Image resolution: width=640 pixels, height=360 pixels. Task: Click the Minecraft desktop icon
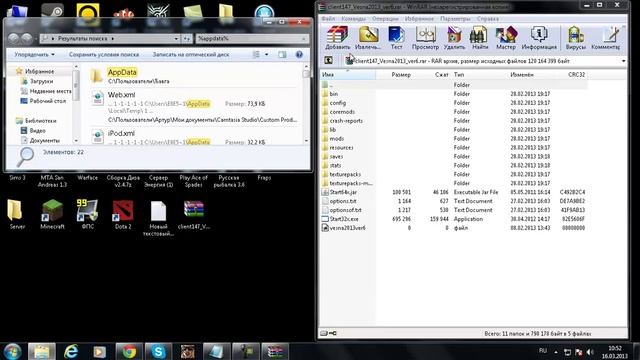[52, 214]
